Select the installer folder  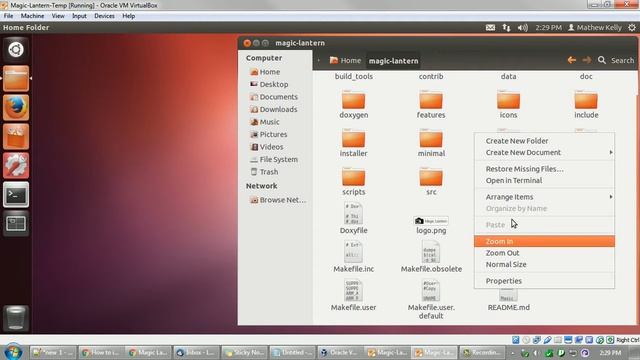[x=353, y=143]
